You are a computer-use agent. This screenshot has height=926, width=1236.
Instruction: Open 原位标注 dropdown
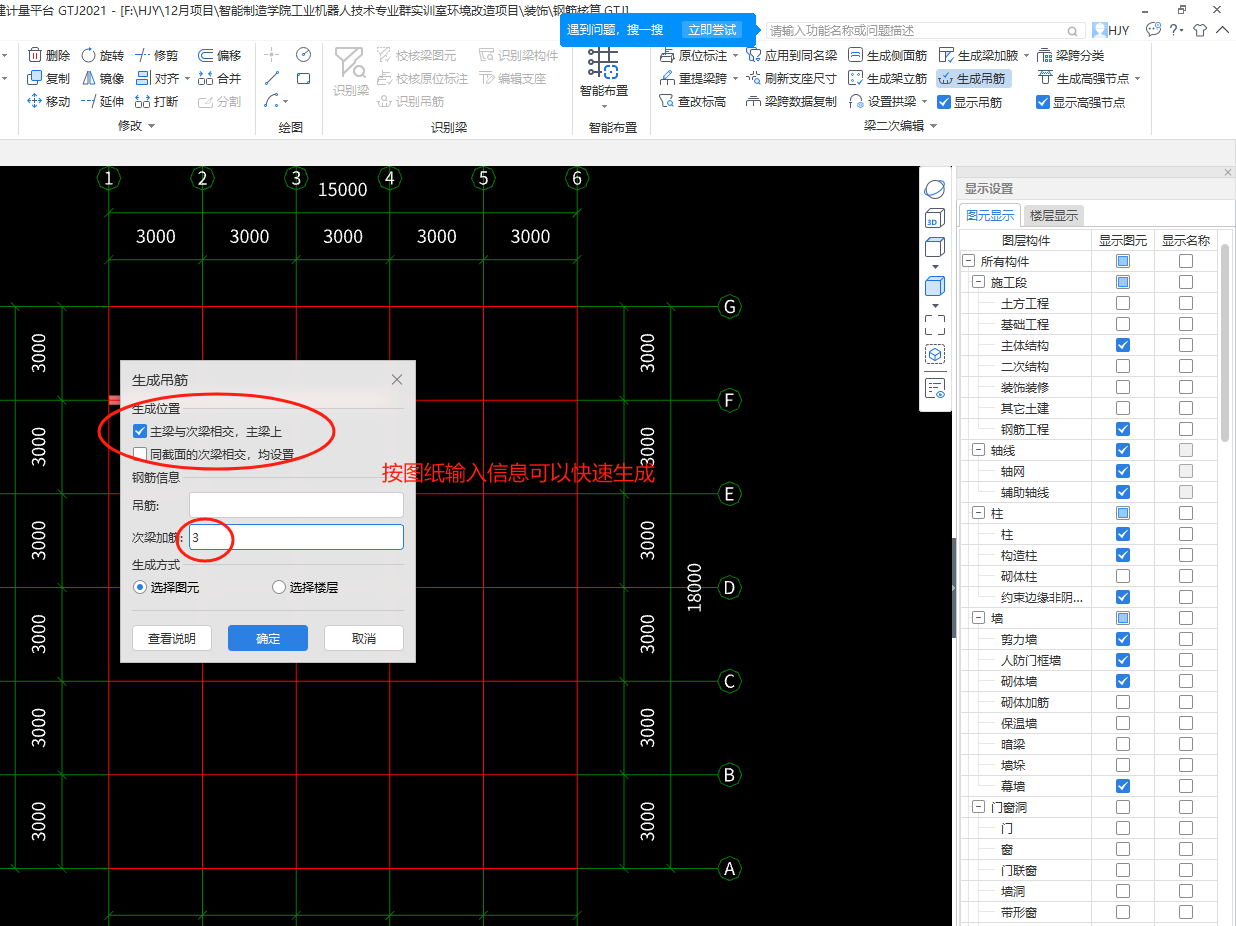click(735, 55)
